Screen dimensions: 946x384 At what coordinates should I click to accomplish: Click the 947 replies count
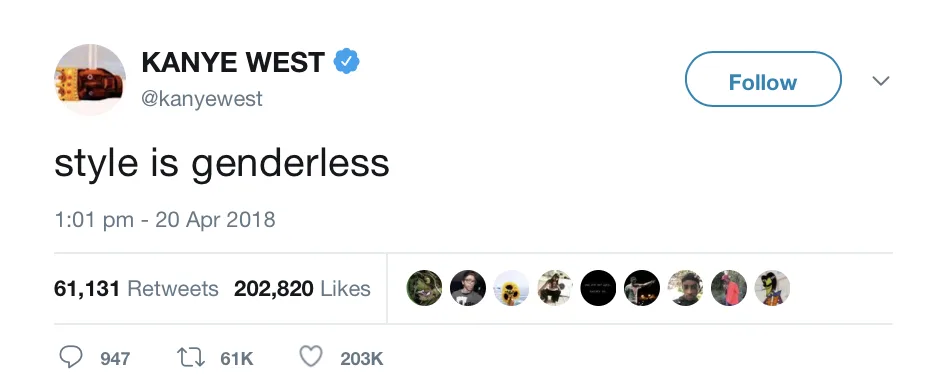(115, 359)
